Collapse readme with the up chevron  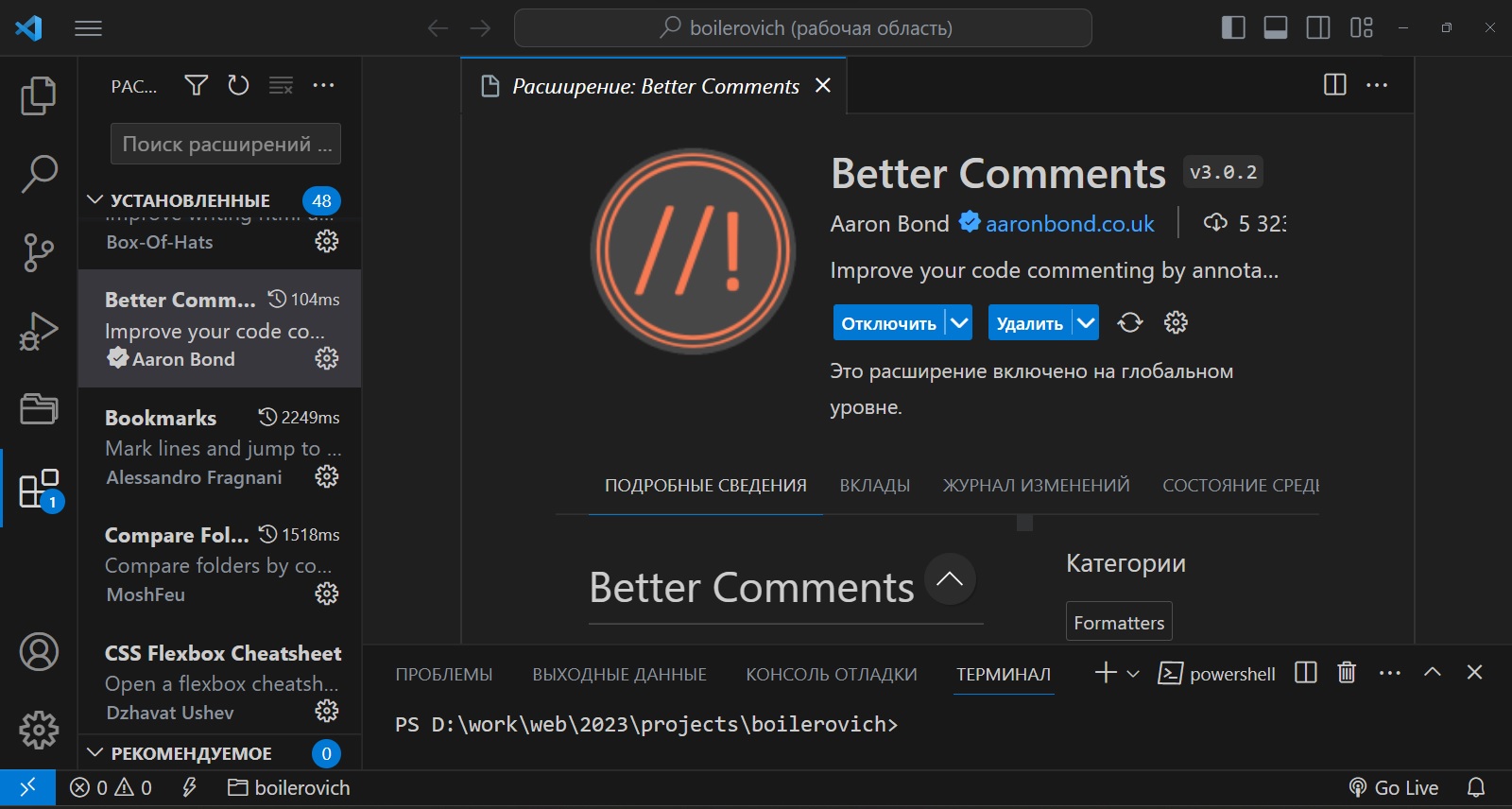click(x=950, y=578)
